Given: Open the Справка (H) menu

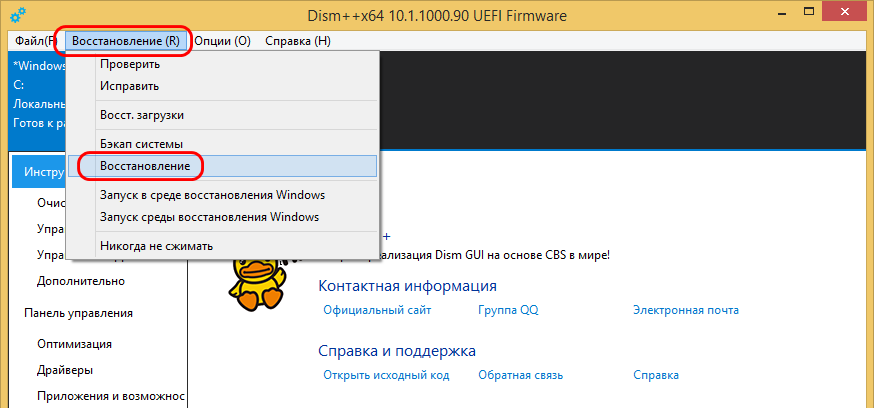Looking at the screenshot, I should 297,41.
